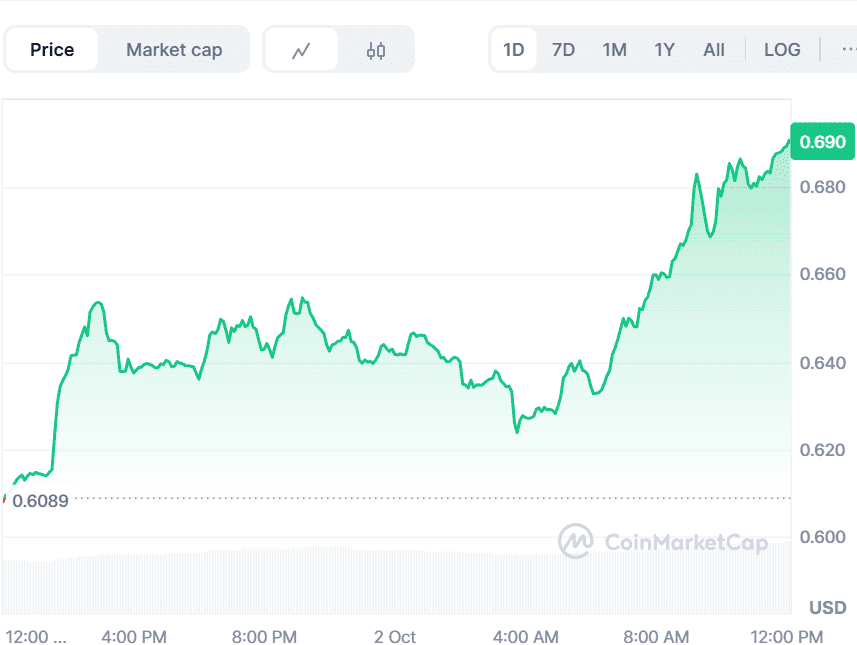Click the USD currency label
857x645 pixels.
[x=827, y=608]
